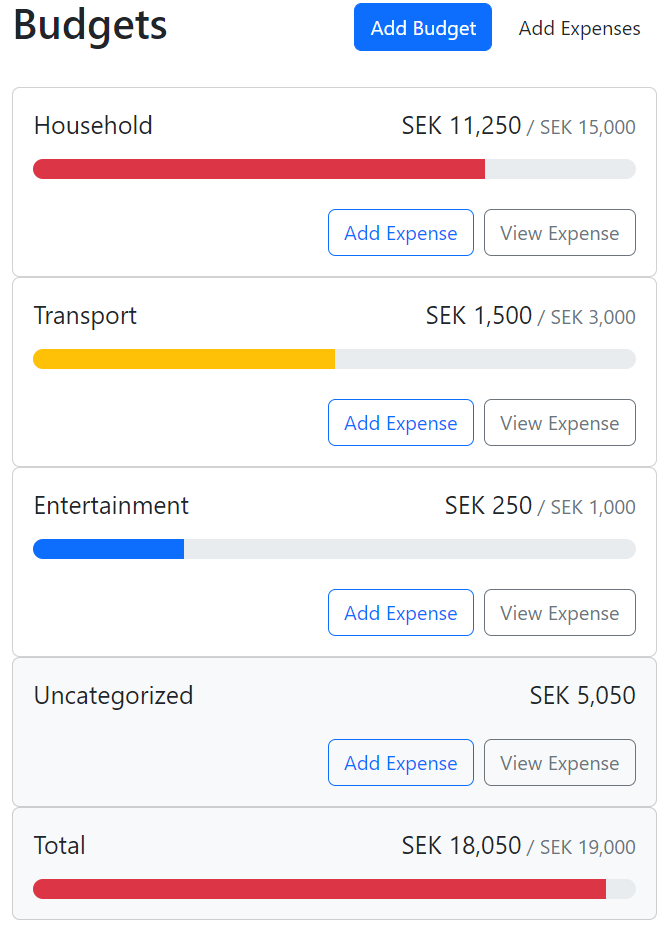The width and height of the screenshot is (670, 929).
Task: View expenses under Uncategorized
Action: pyautogui.click(x=559, y=762)
